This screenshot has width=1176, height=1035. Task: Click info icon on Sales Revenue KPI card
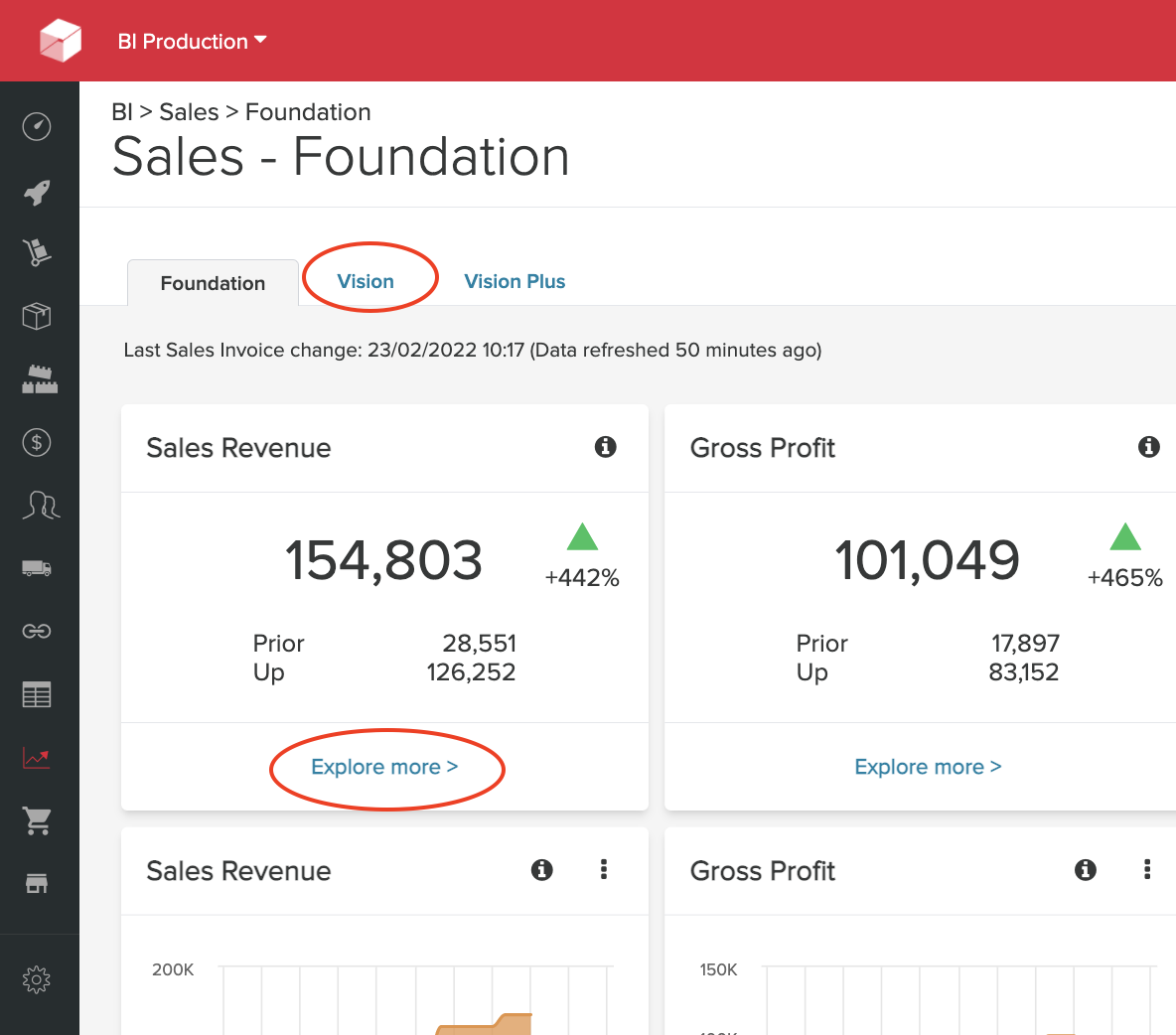click(605, 447)
